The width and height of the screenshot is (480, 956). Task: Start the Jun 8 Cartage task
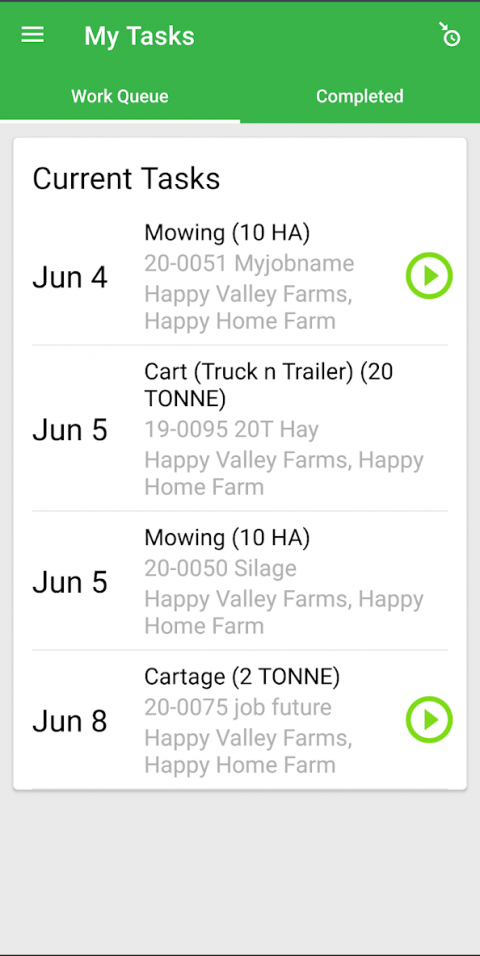(429, 720)
